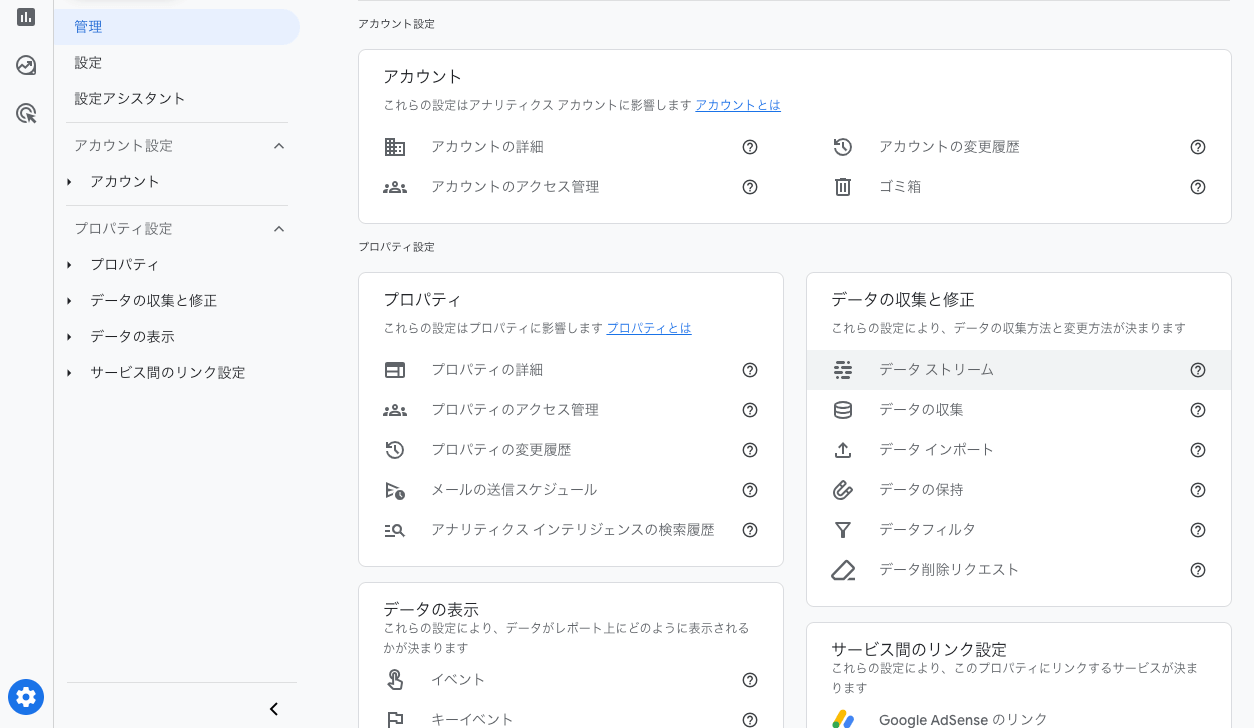Click paperclip icon beside データの保持
This screenshot has width=1254, height=728.
843,490
